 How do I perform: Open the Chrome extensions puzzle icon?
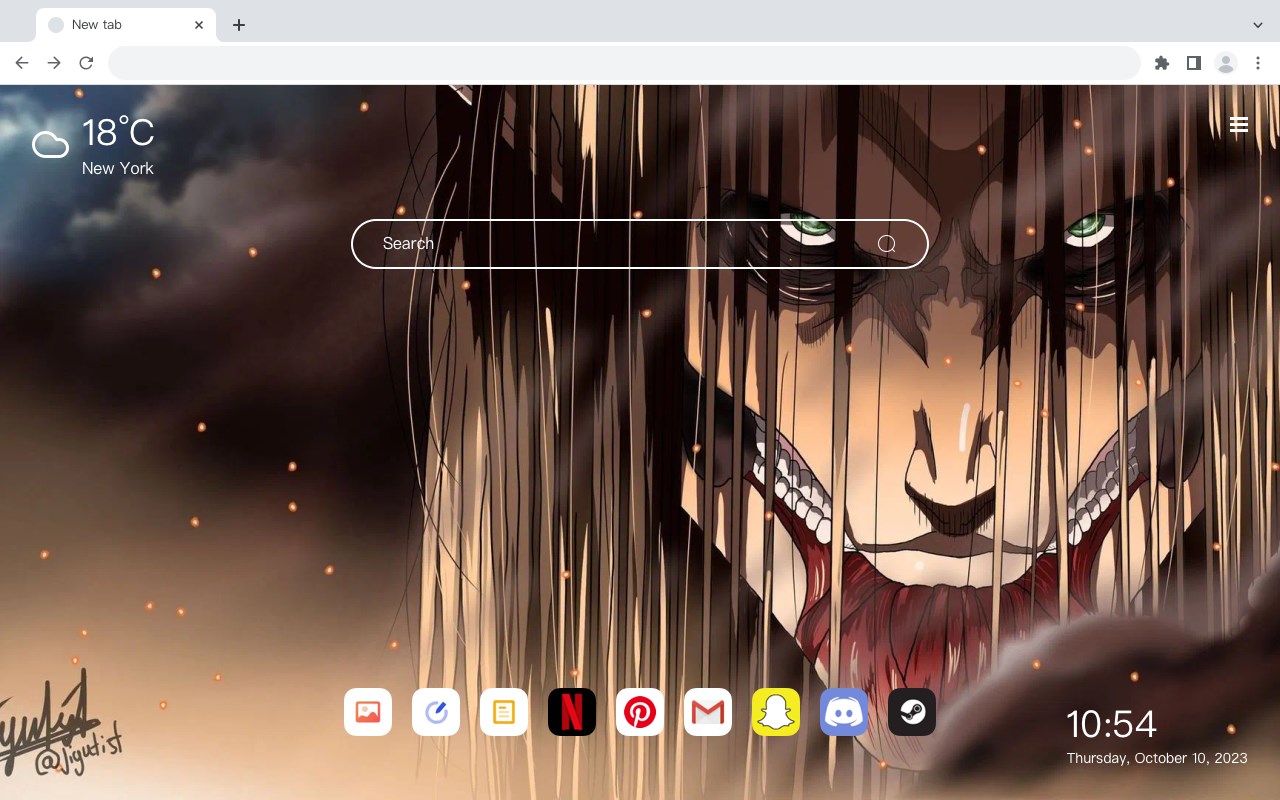[1161, 63]
